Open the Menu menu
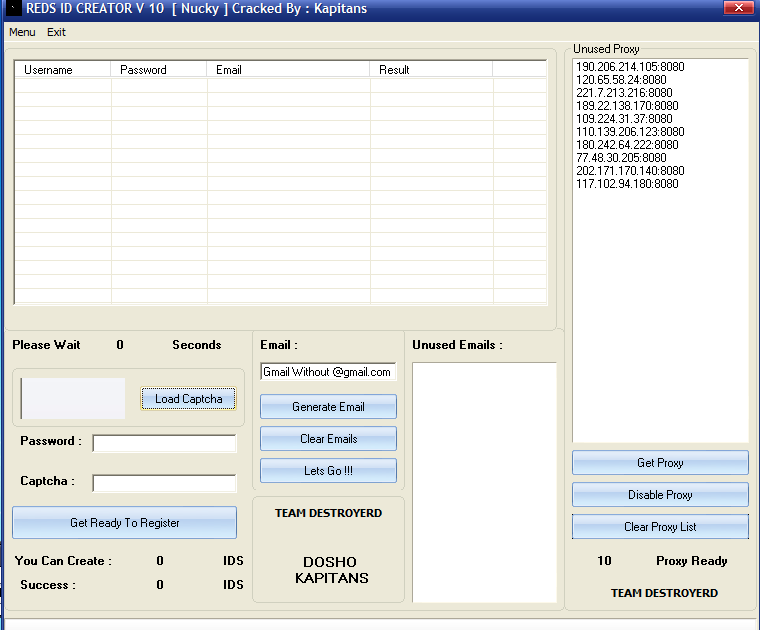The image size is (760, 630). tap(22, 32)
